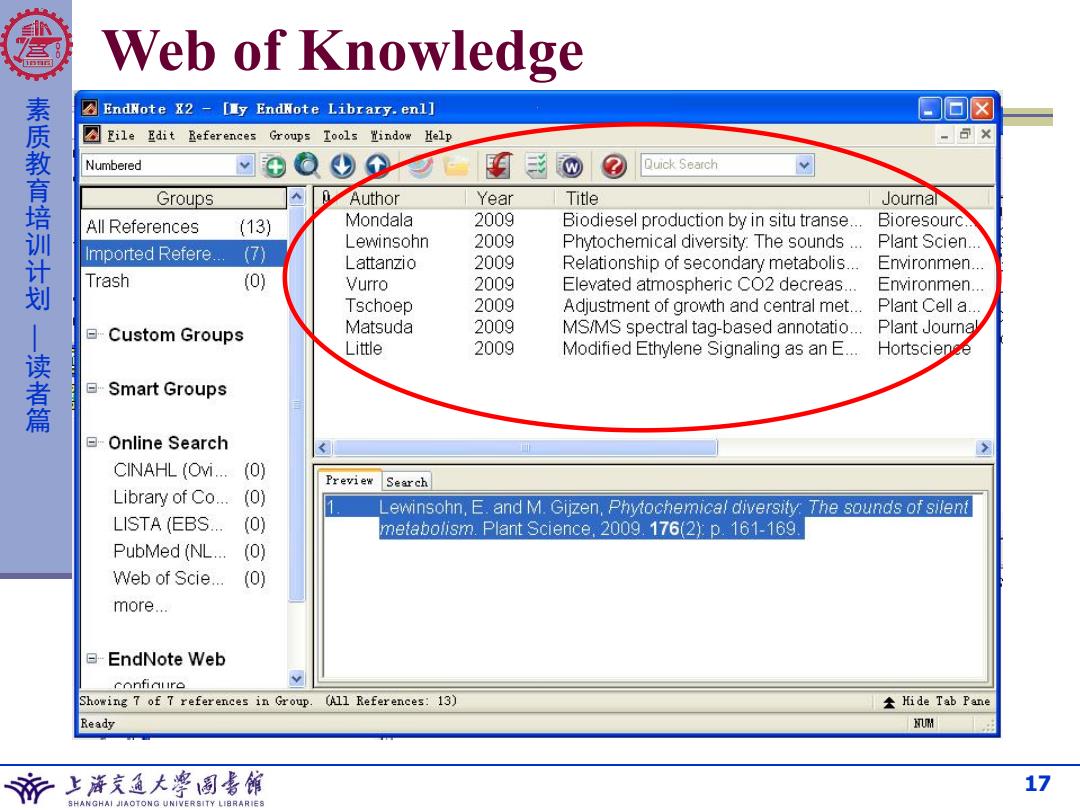The image size is (1080, 810).
Task: Click the Import down-arrow toolbar icon
Action: coord(342,165)
